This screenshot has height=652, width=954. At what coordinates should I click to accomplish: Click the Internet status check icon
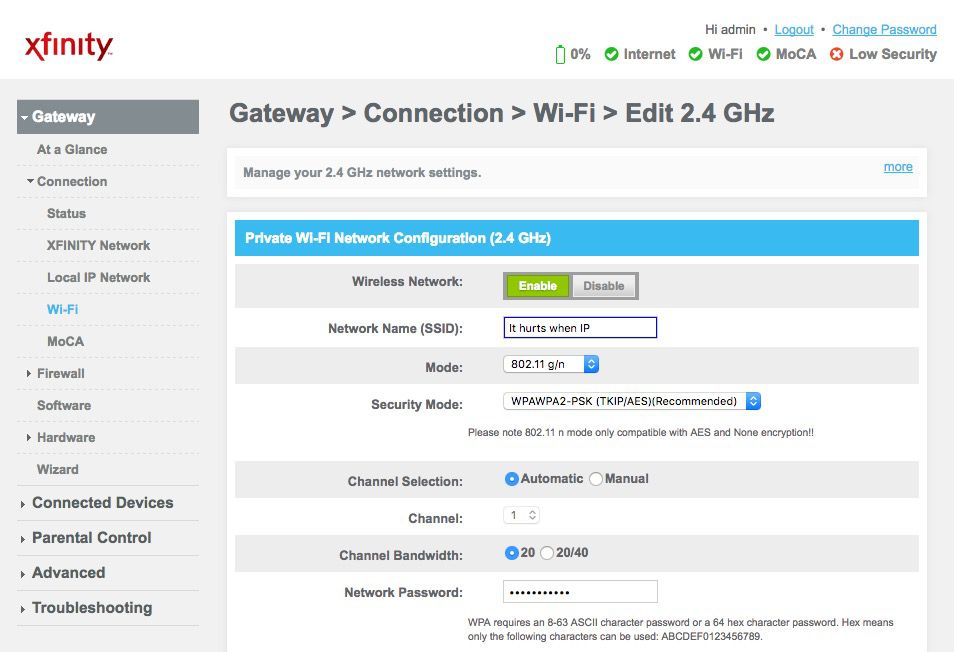(x=611, y=54)
